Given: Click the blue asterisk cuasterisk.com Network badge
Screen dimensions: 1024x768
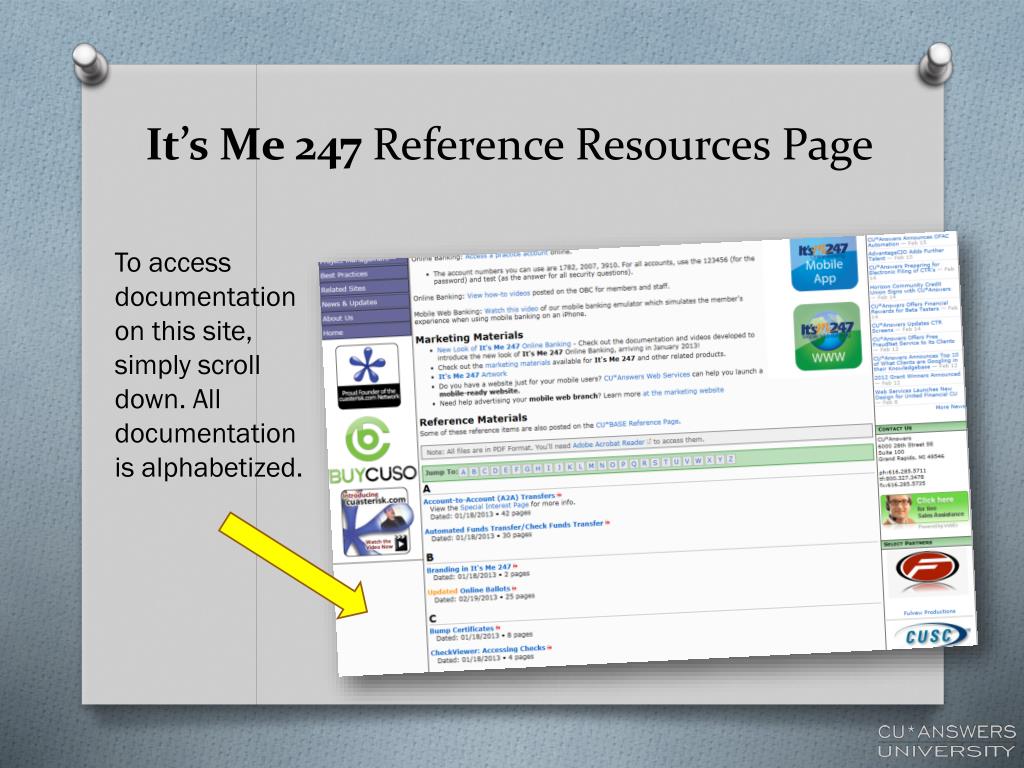Looking at the screenshot, I should point(368,376).
